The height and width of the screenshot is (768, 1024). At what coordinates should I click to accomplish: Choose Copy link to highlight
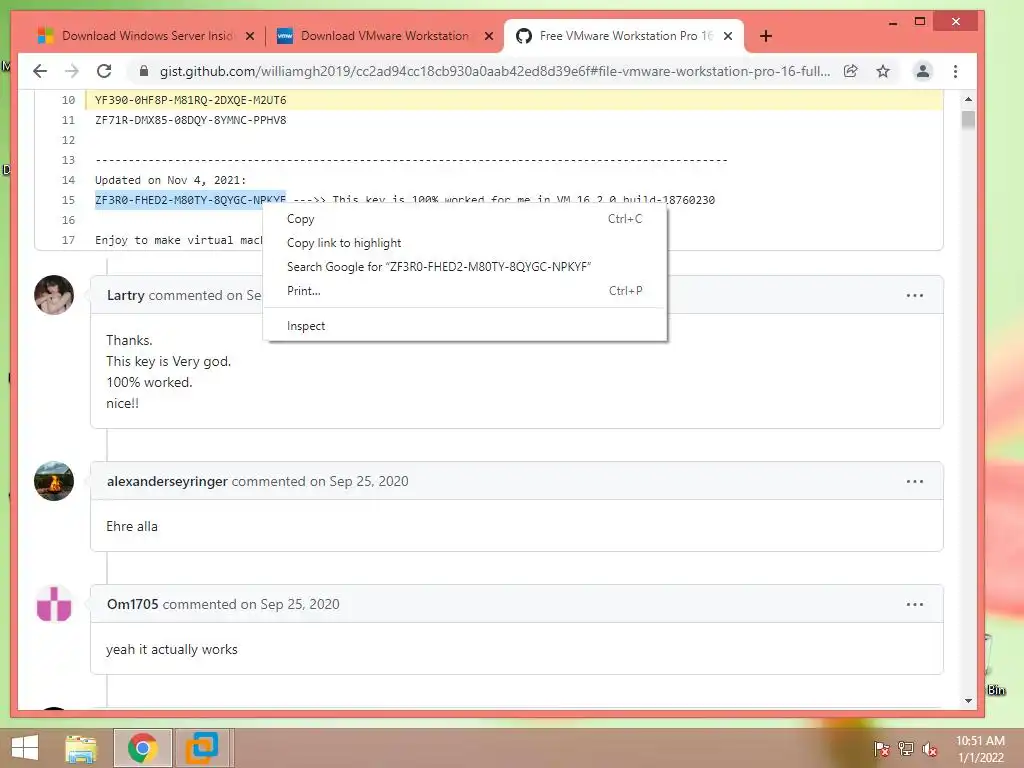coord(464,243)
